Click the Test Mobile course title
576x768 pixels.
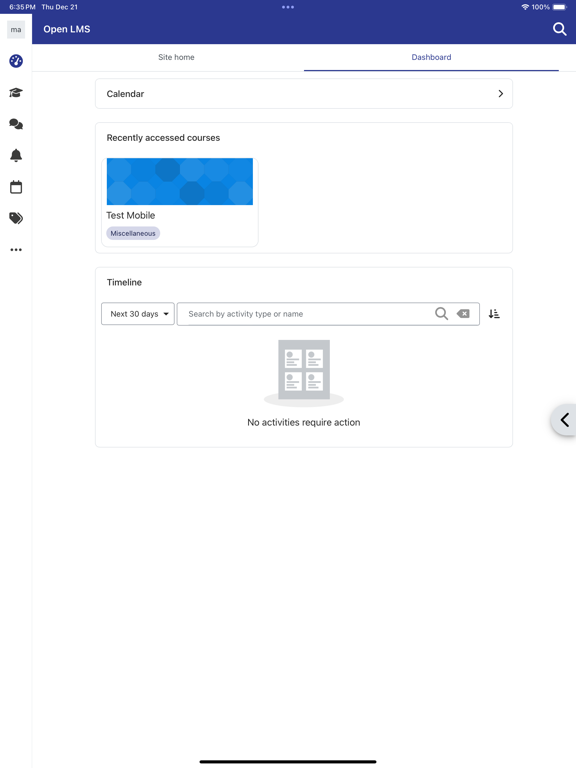(131, 216)
